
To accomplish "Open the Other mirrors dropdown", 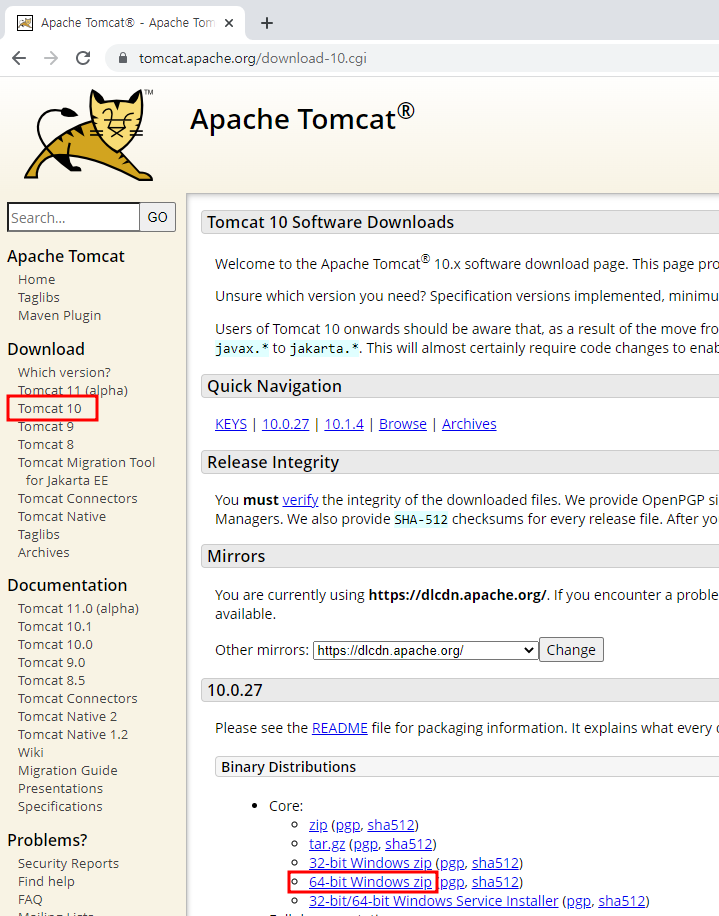I will [x=425, y=650].
